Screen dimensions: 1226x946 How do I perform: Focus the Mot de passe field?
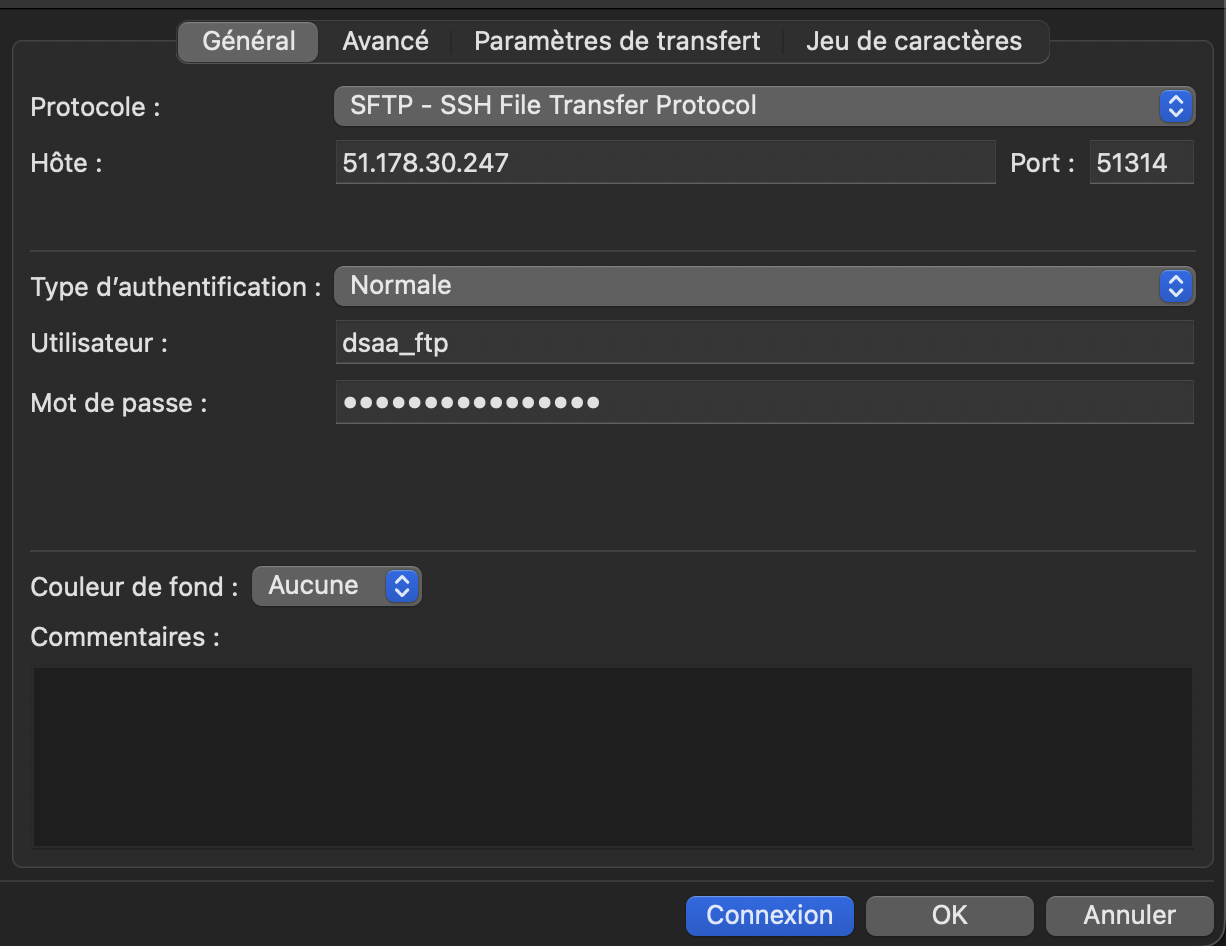tap(765, 402)
